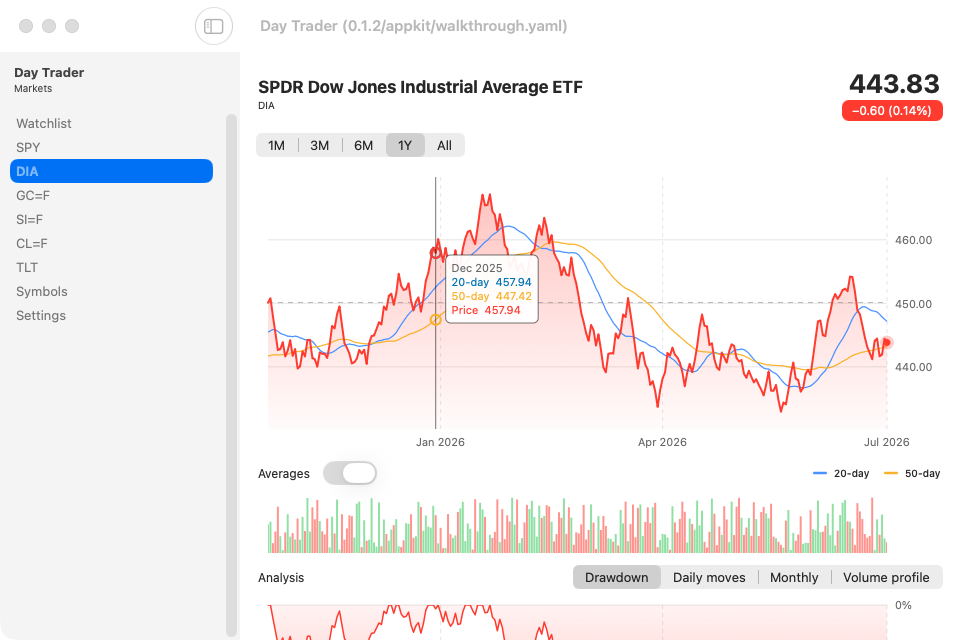Select the 6M time range
Viewport: 960px width, 640px height.
point(364,146)
